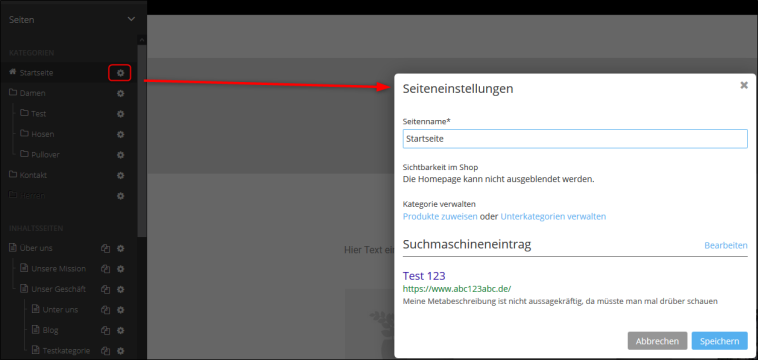Open settings gear for Damen category
This screenshot has height=360, width=758.
(x=120, y=93)
